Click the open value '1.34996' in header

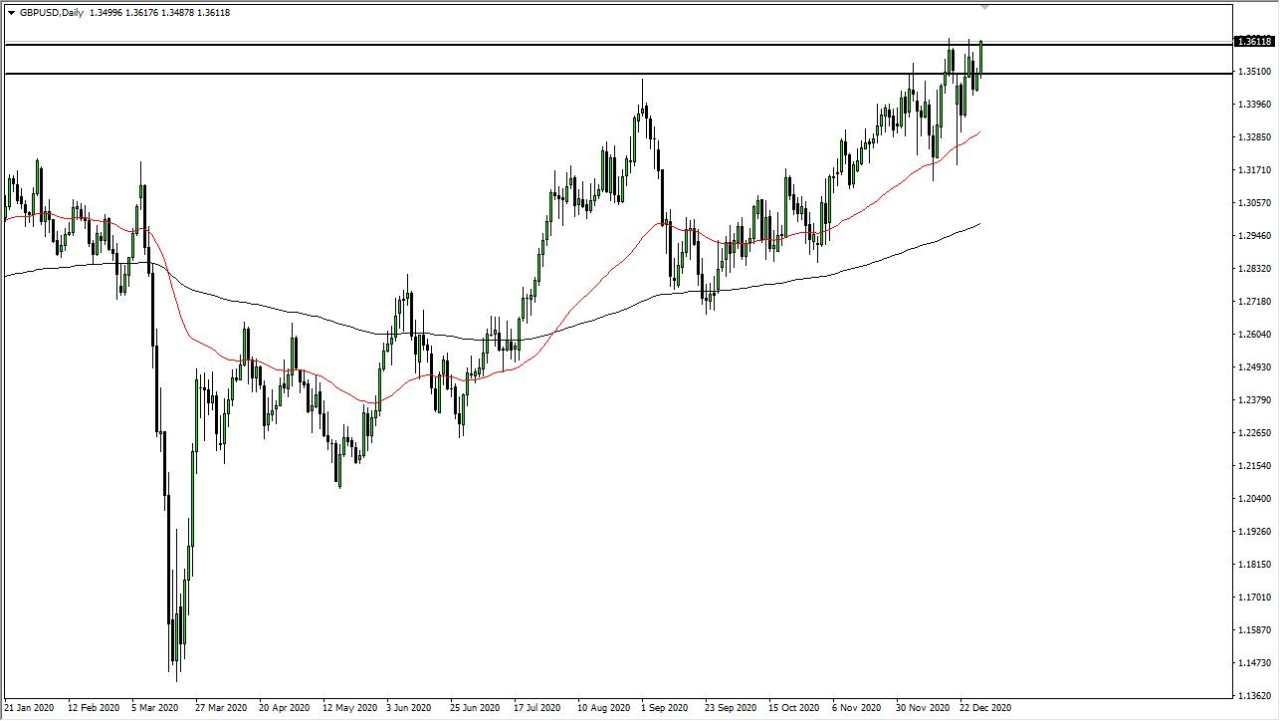108,13
